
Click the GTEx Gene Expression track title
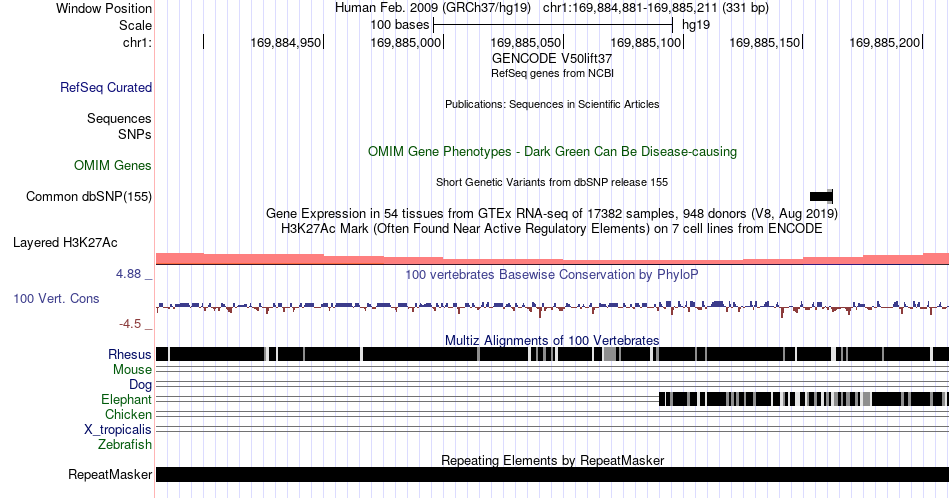coord(552,213)
